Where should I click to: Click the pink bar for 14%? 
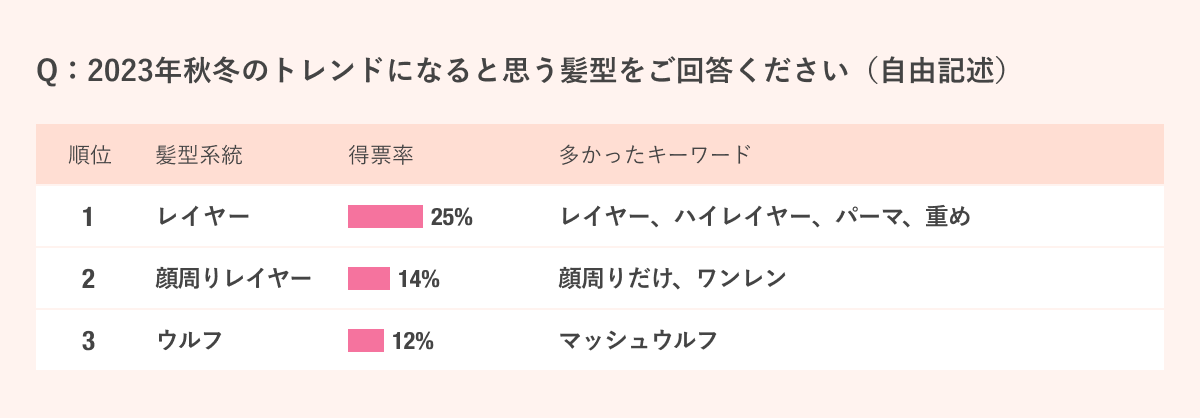click(x=369, y=279)
